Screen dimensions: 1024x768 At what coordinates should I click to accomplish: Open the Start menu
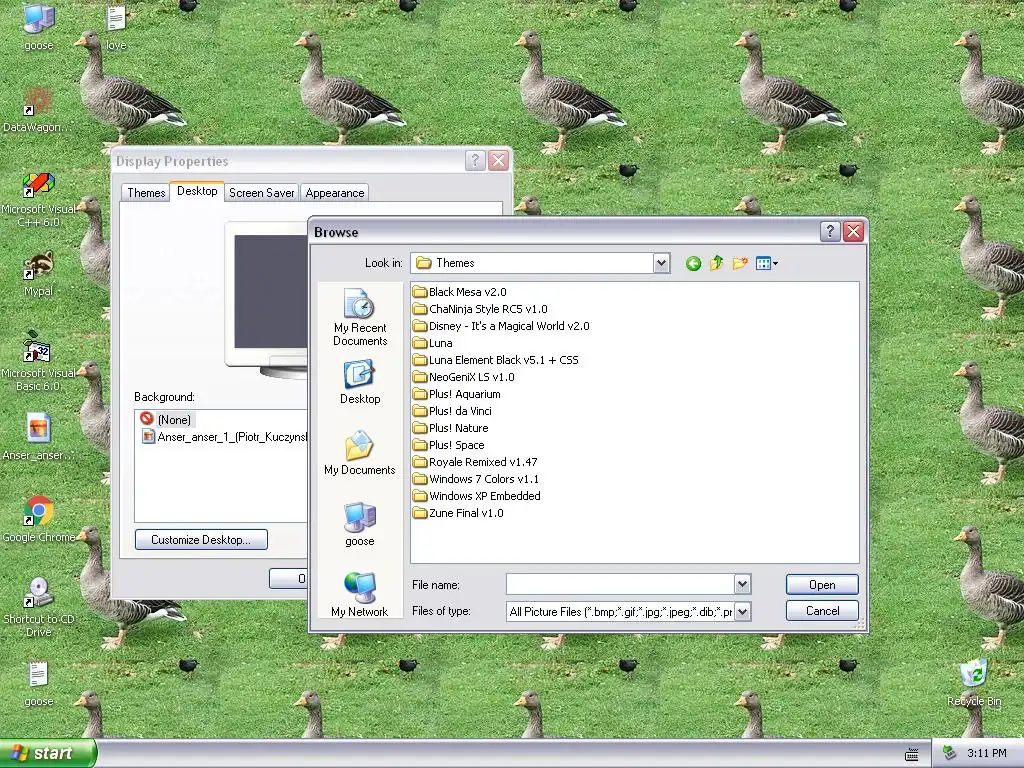48,753
